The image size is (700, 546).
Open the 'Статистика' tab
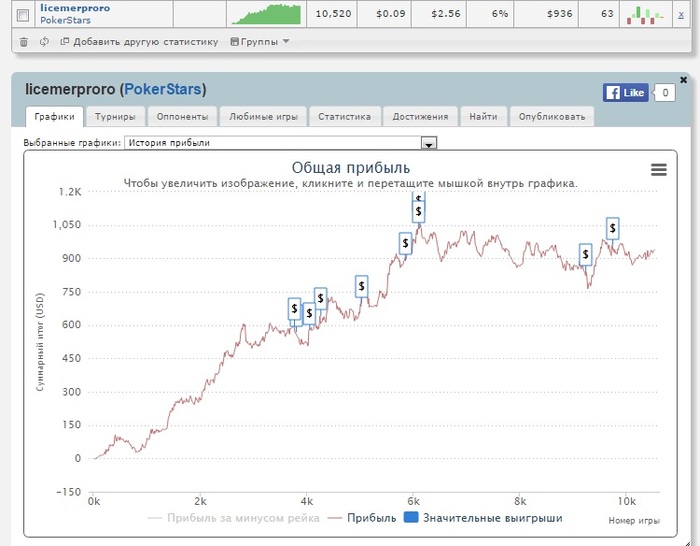point(344,117)
